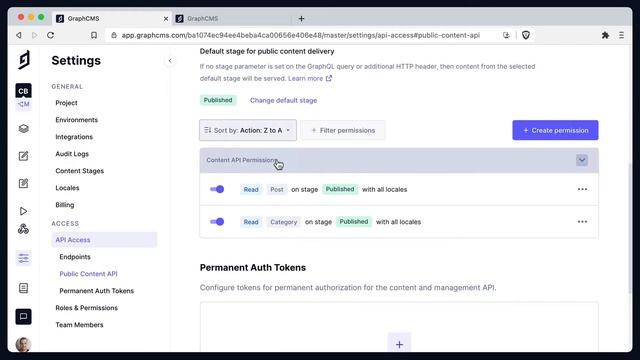Open the Webhooks icon

tap(23, 229)
